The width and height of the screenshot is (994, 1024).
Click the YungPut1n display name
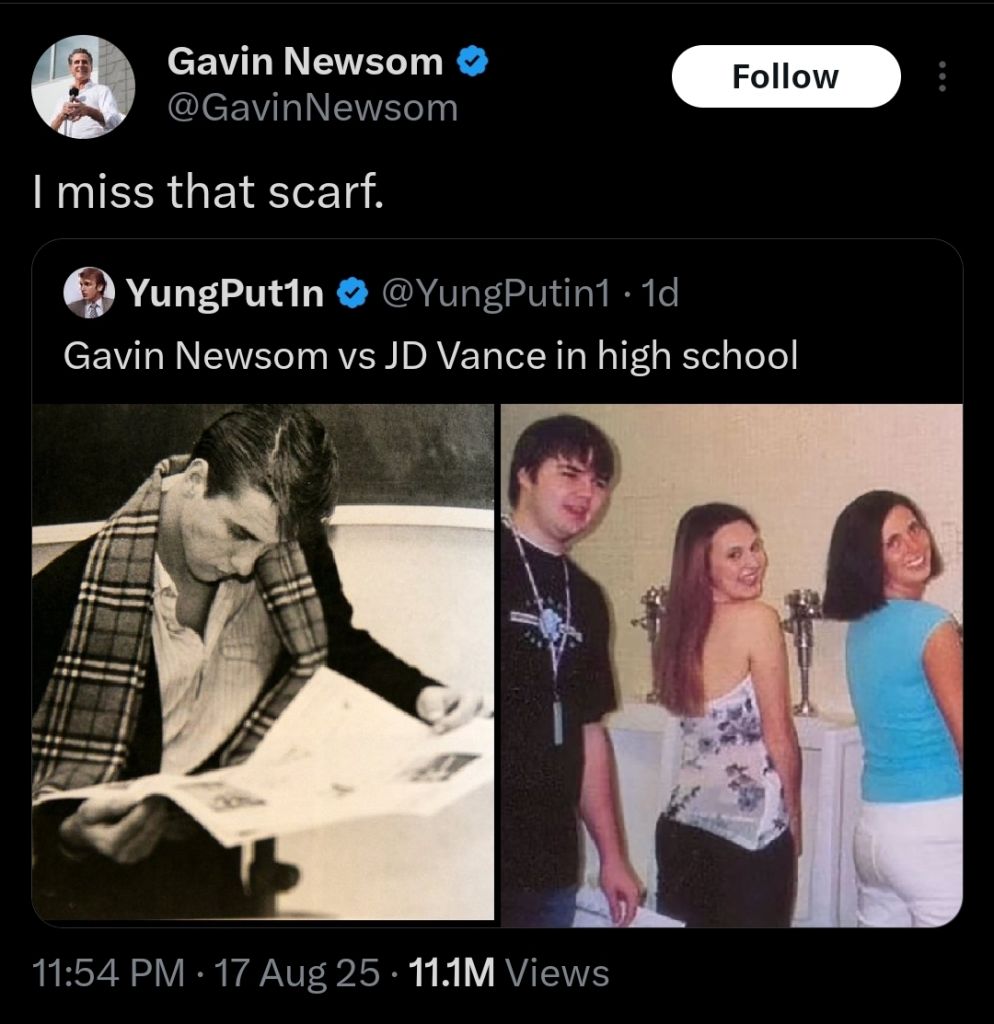[x=225, y=293]
